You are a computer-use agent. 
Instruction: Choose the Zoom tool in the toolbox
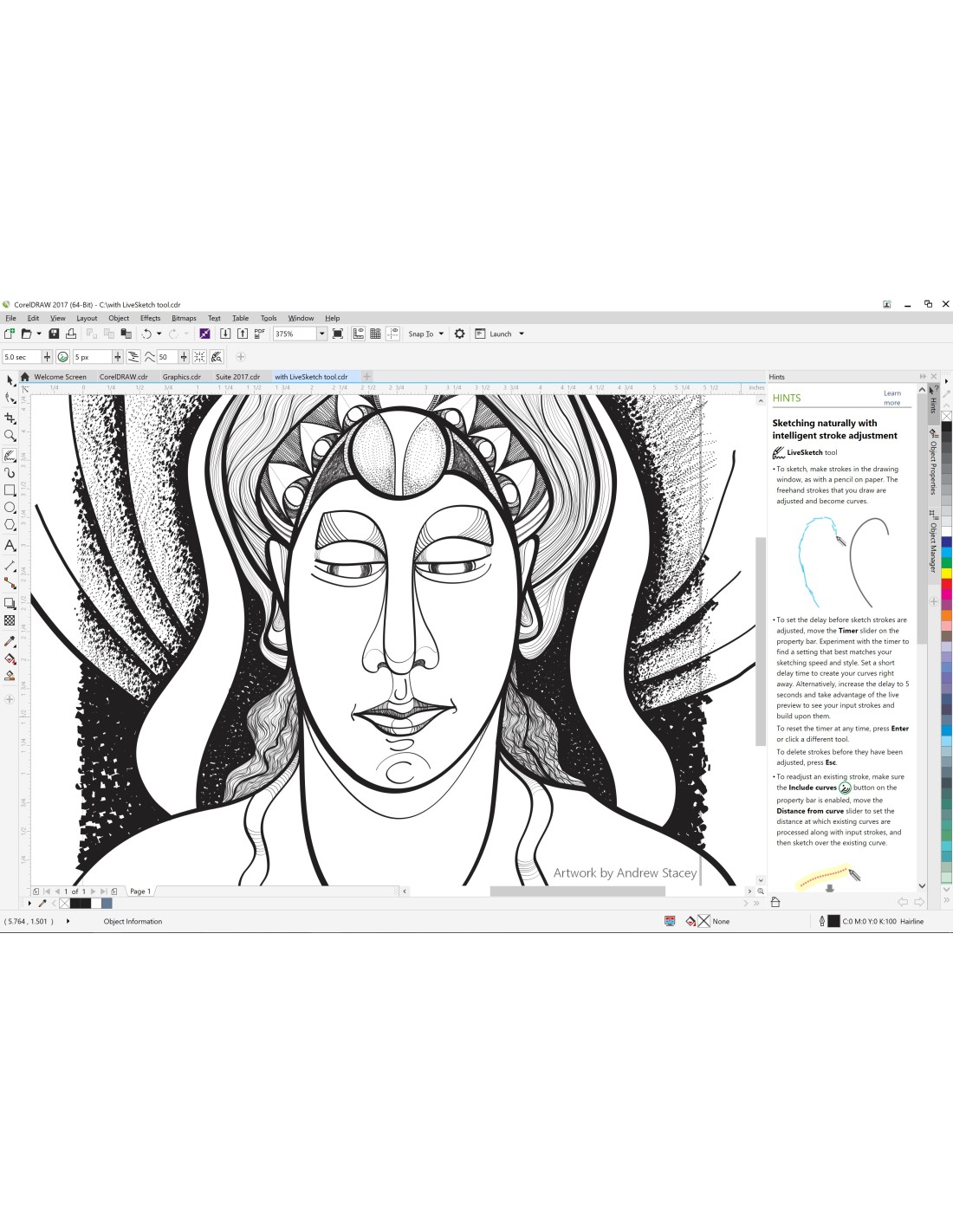(x=10, y=436)
